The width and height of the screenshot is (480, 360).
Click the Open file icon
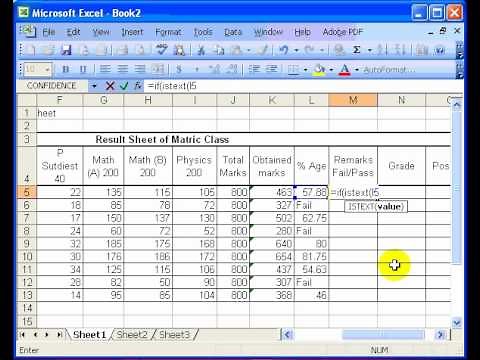[49, 50]
